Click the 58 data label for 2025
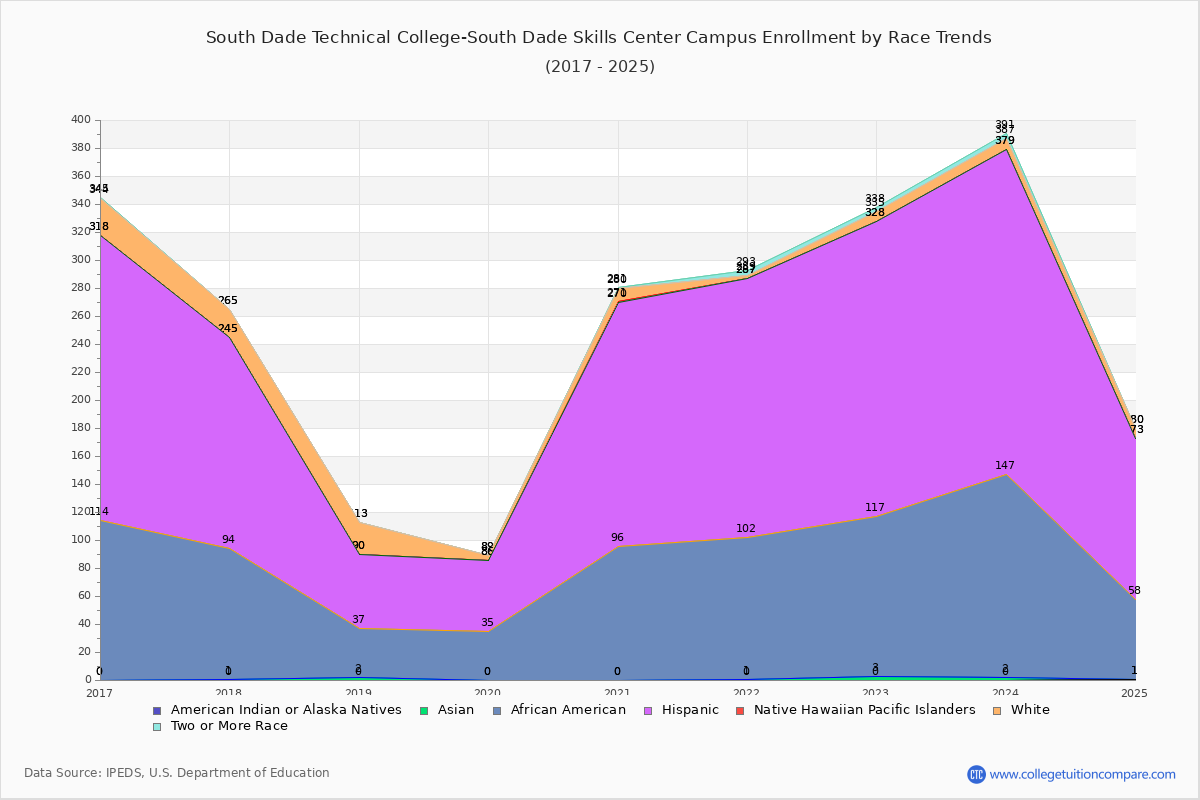 (x=1134, y=591)
